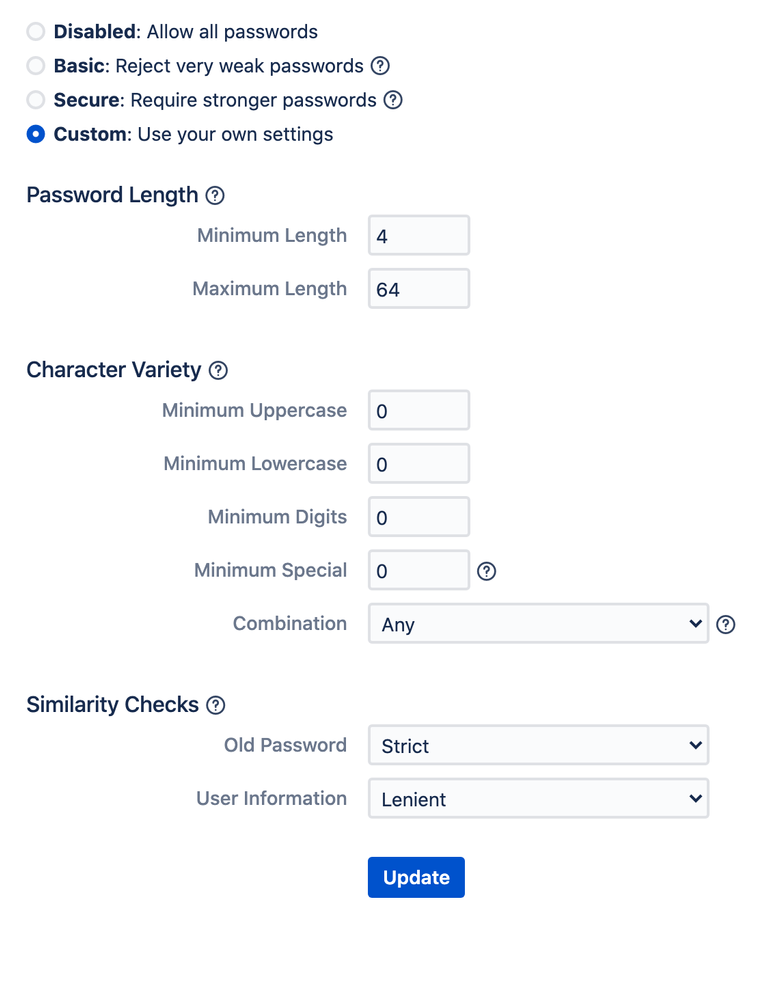This screenshot has height=999, width=774.
Task: Focus the Minimum Lowercase field
Action: coord(419,463)
